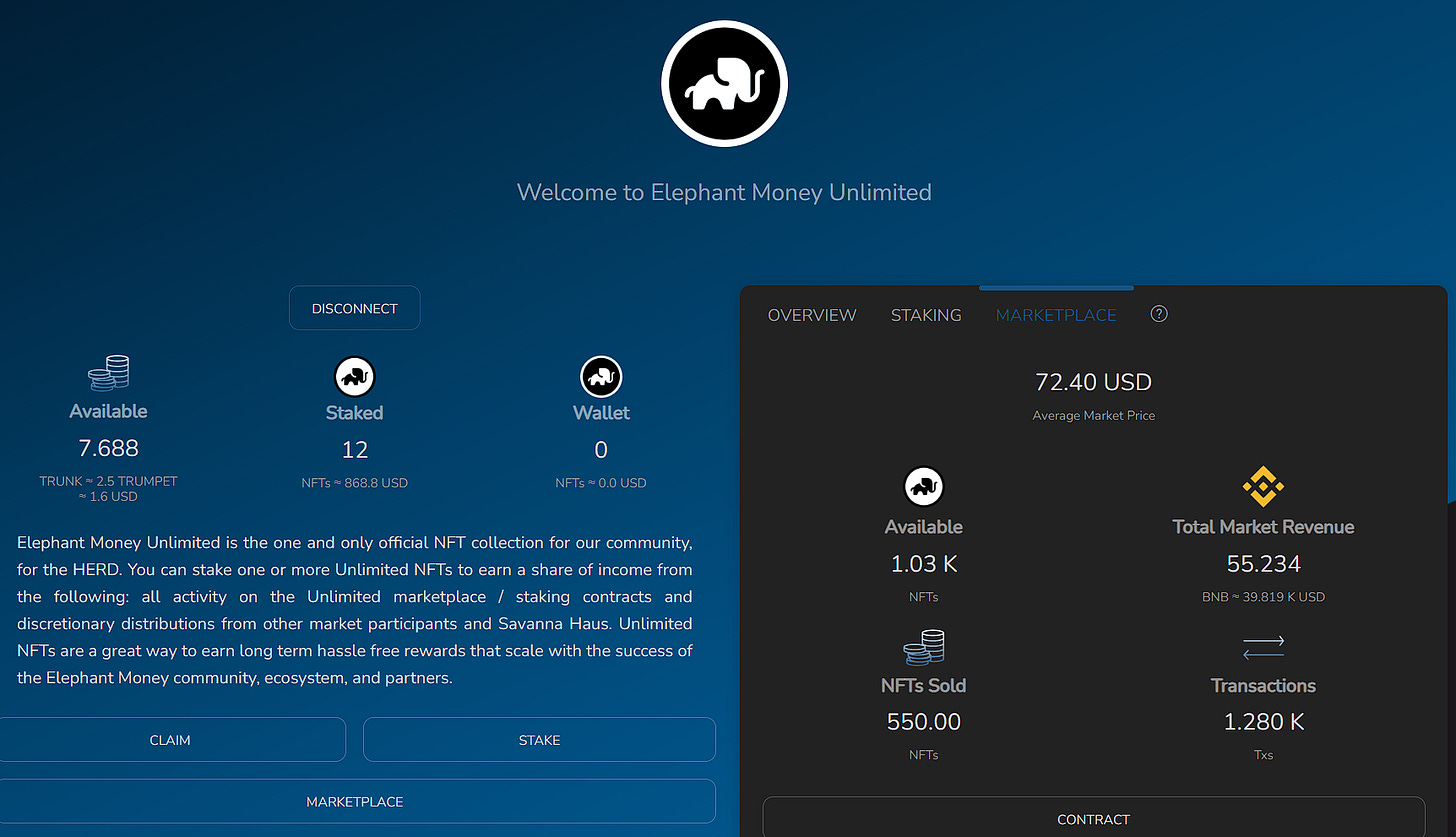Click the Elephant Money logo at top
The width and height of the screenshot is (1456, 837).
click(724, 83)
